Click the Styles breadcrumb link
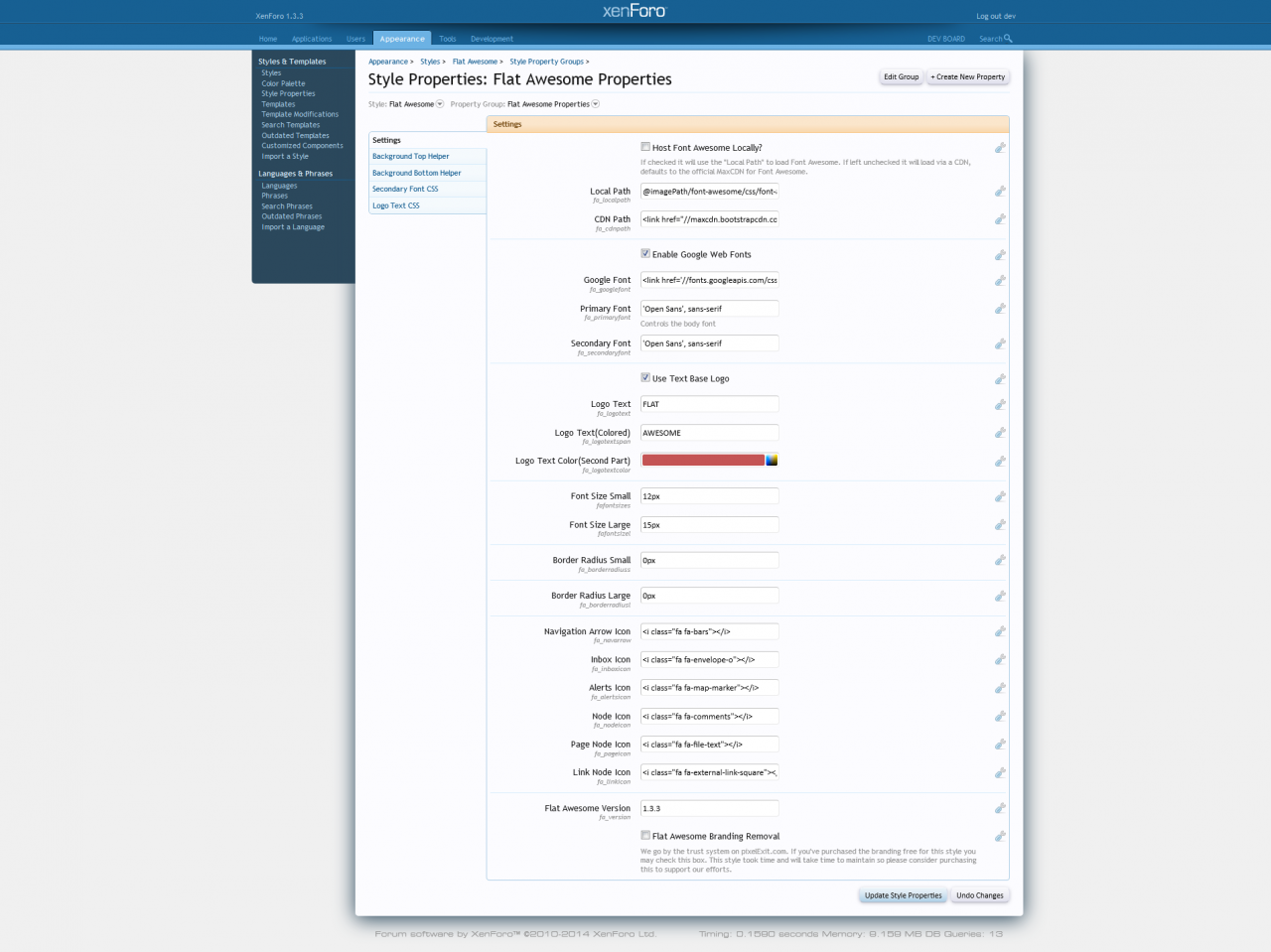Image resolution: width=1271 pixels, height=952 pixels. click(x=430, y=62)
